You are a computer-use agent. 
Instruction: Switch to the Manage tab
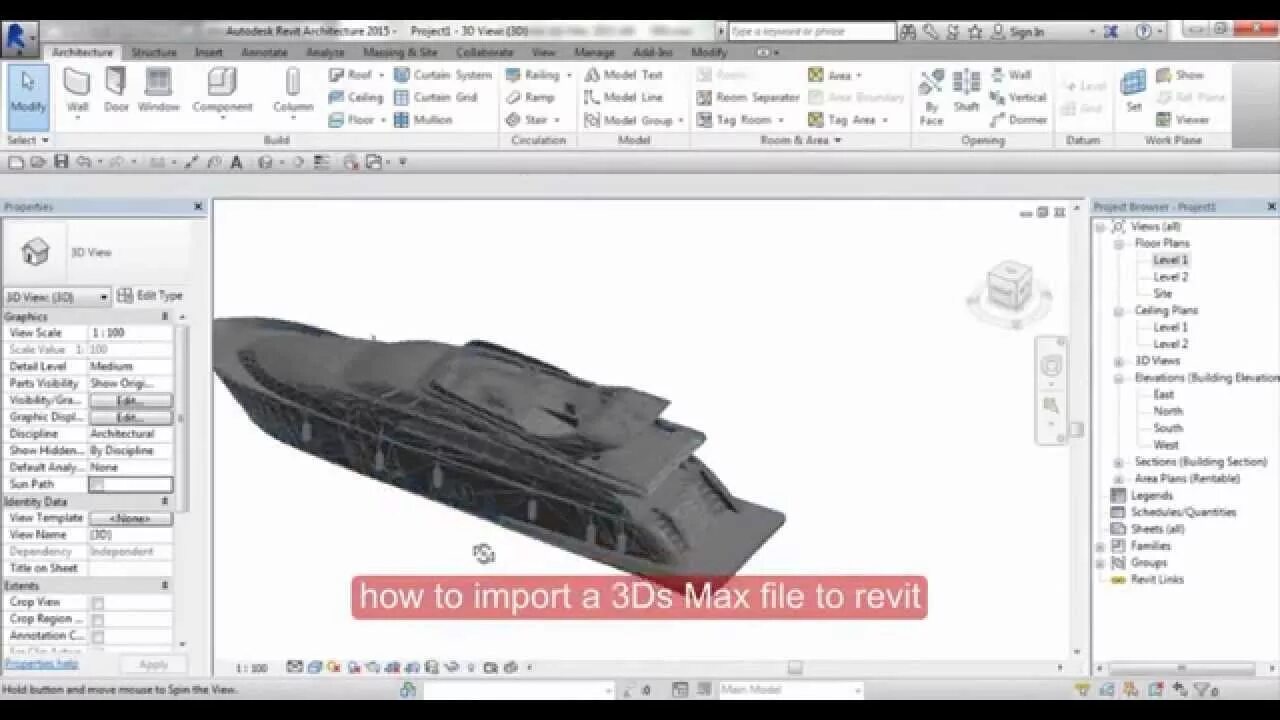coord(594,52)
